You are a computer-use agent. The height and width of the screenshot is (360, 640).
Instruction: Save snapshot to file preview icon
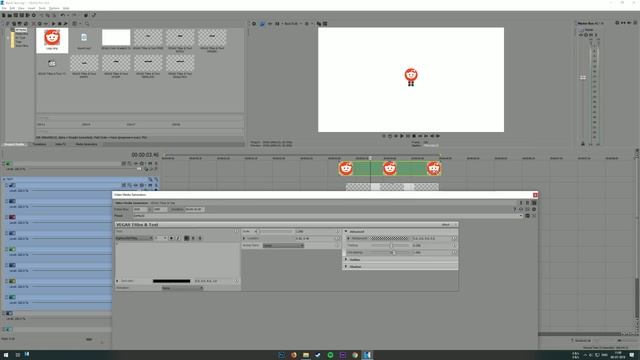click(x=325, y=24)
